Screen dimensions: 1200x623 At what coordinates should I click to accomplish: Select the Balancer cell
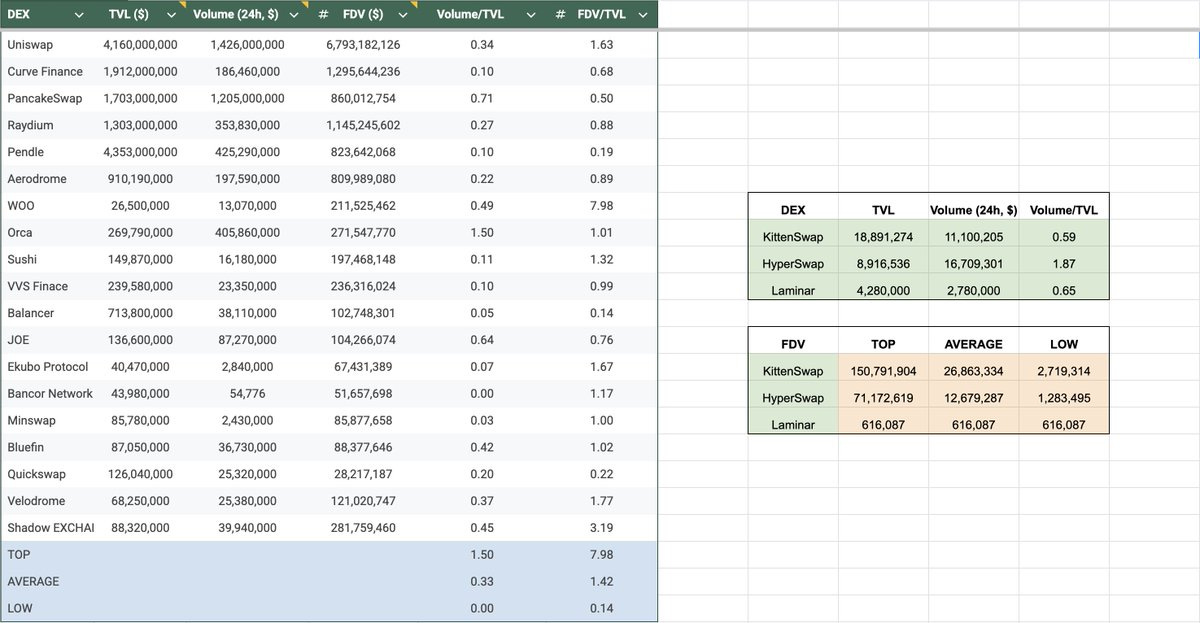coord(31,313)
